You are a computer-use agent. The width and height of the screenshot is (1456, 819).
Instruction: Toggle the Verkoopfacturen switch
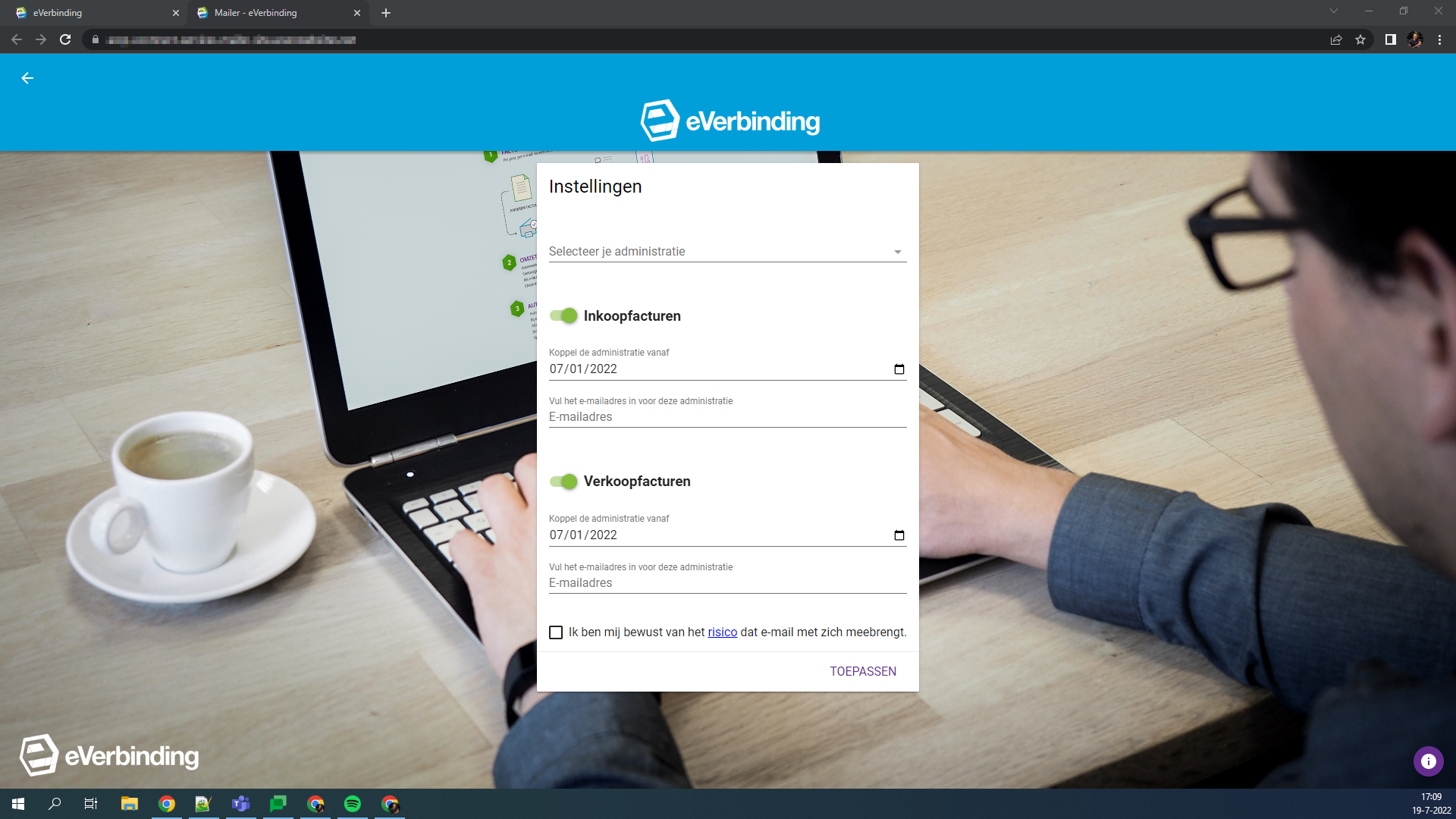click(x=563, y=482)
